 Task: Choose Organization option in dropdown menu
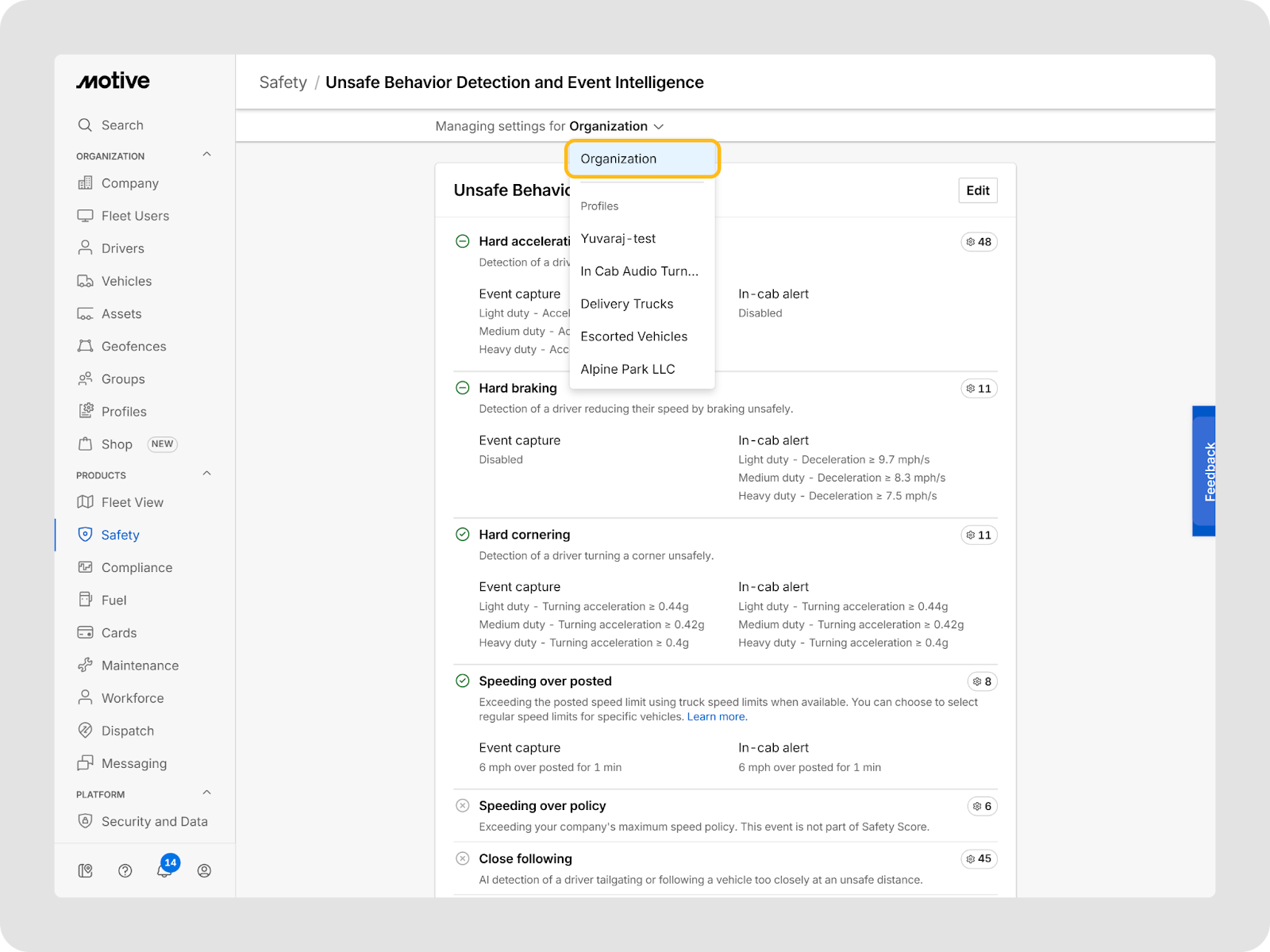tap(642, 159)
